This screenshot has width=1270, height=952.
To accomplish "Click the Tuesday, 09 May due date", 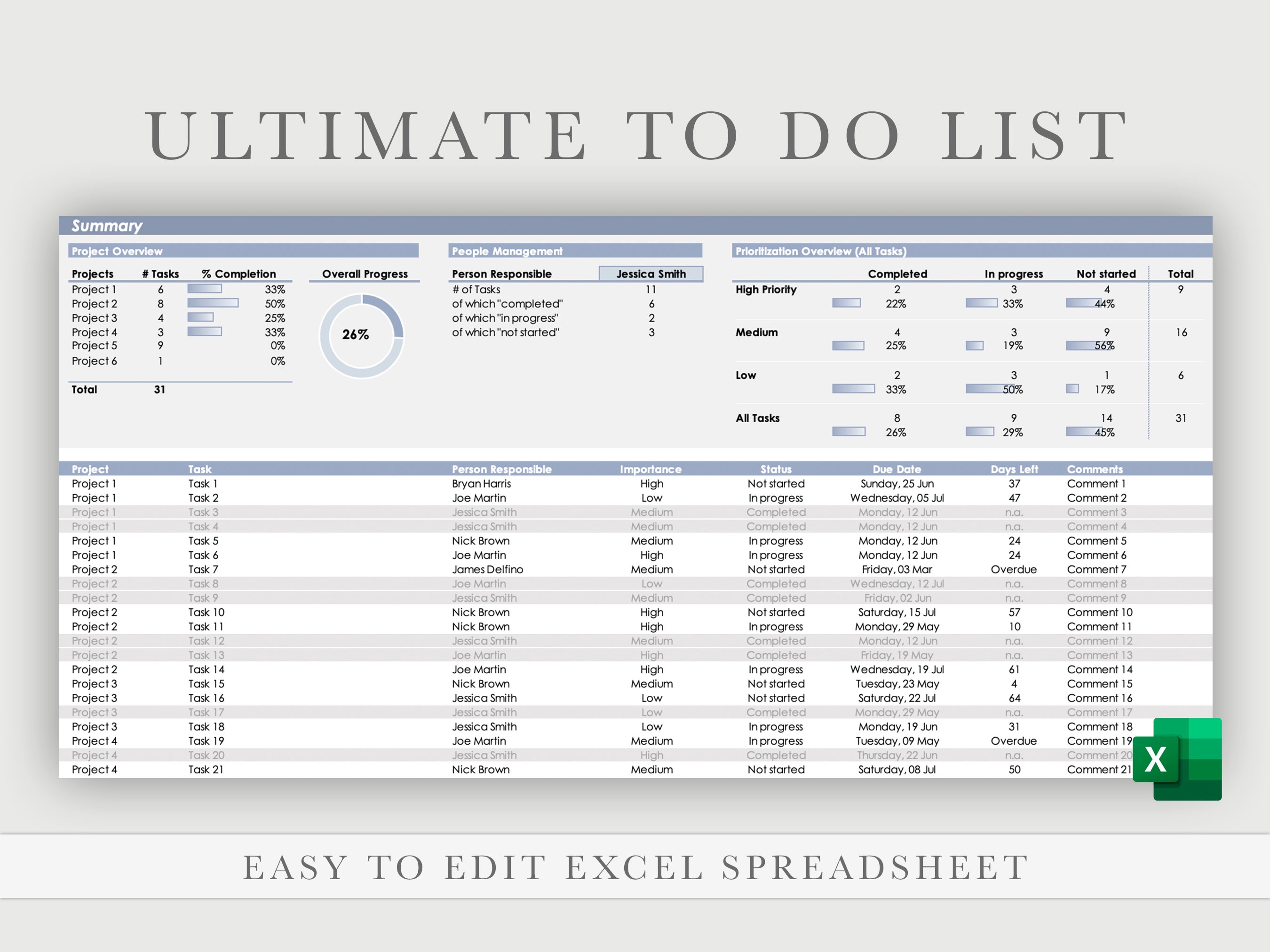I will click(x=897, y=741).
